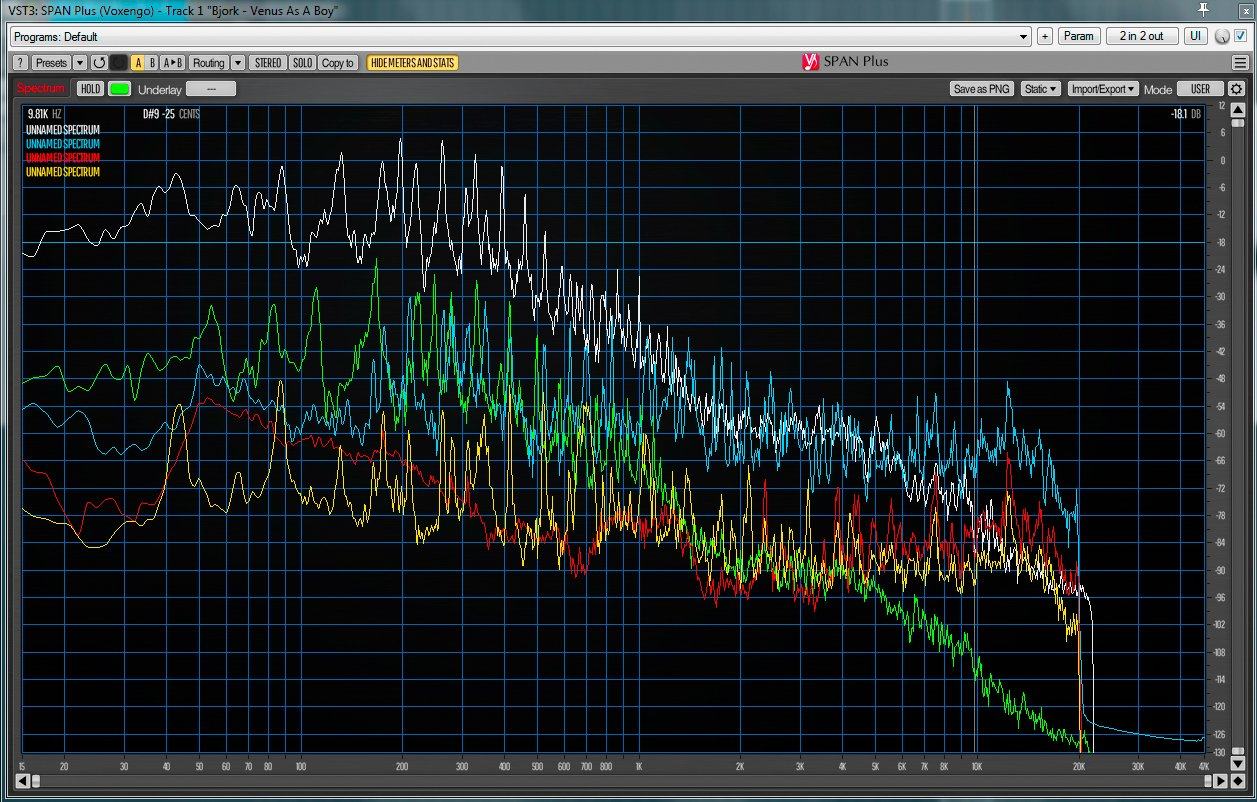Click the dark bypass button beside reset

coord(119,63)
